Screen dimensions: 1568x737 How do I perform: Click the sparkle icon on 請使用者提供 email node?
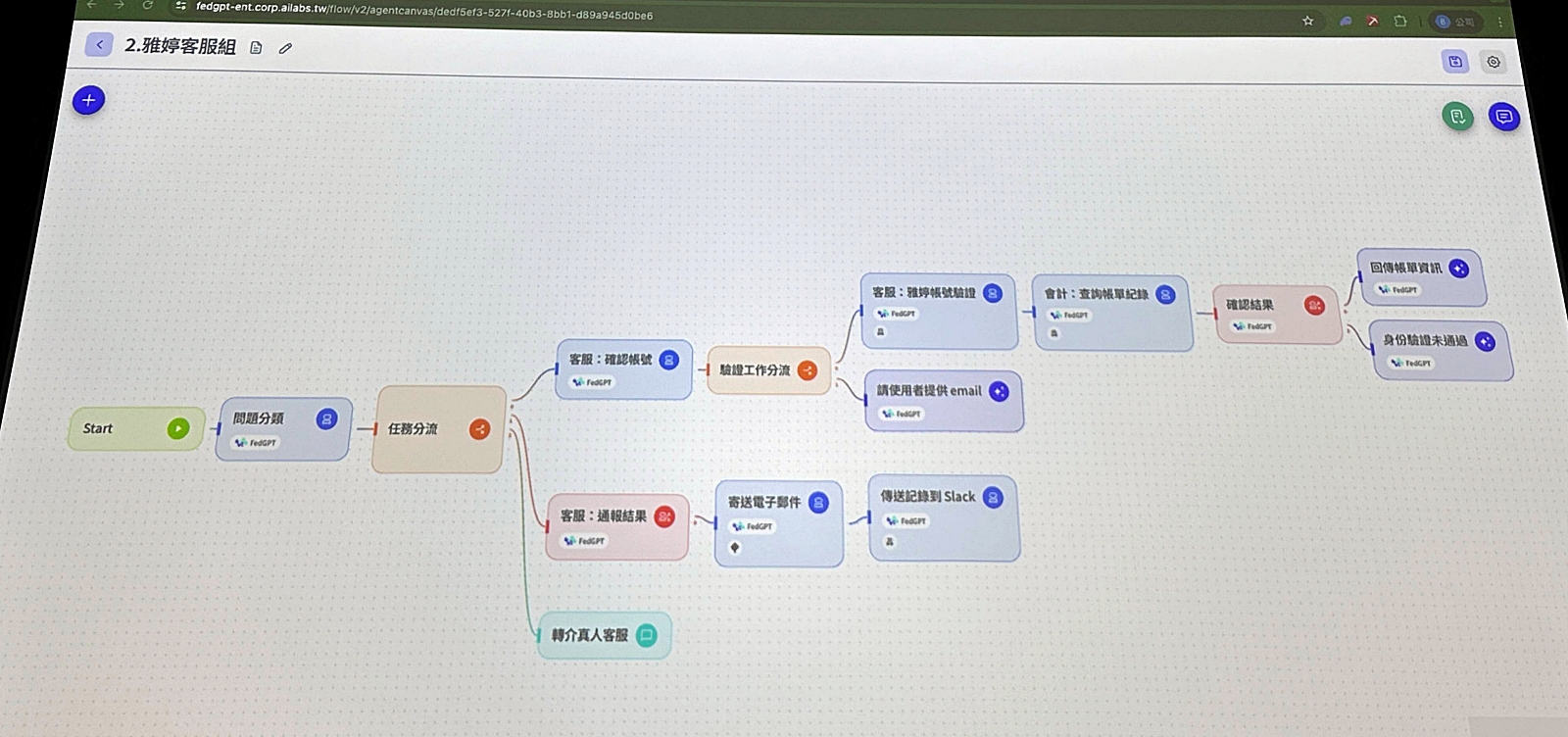click(x=999, y=391)
